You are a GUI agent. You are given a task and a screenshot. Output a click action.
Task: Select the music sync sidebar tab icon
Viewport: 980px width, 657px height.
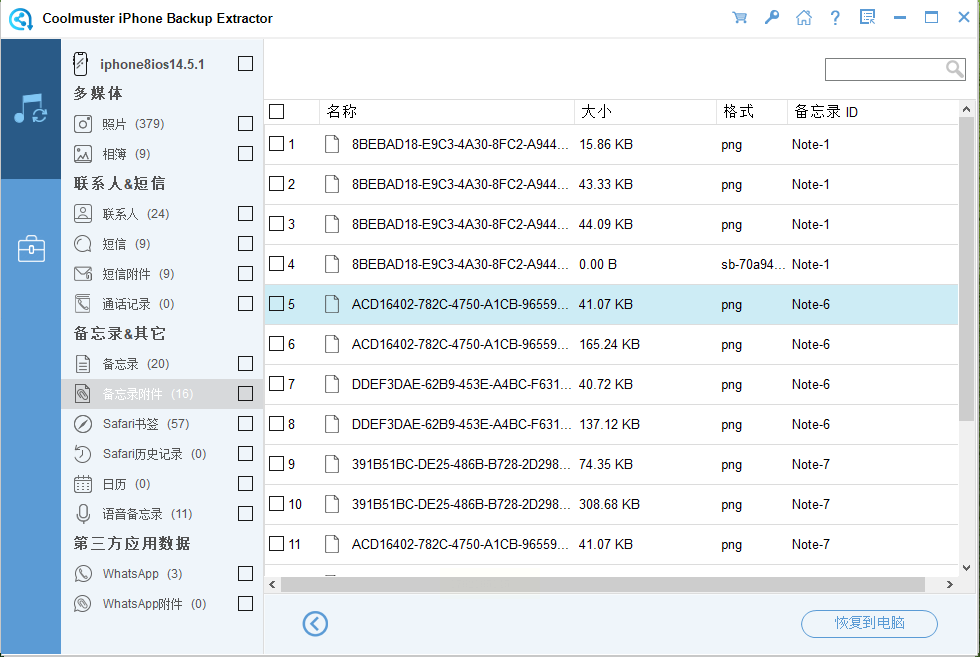(x=30, y=109)
